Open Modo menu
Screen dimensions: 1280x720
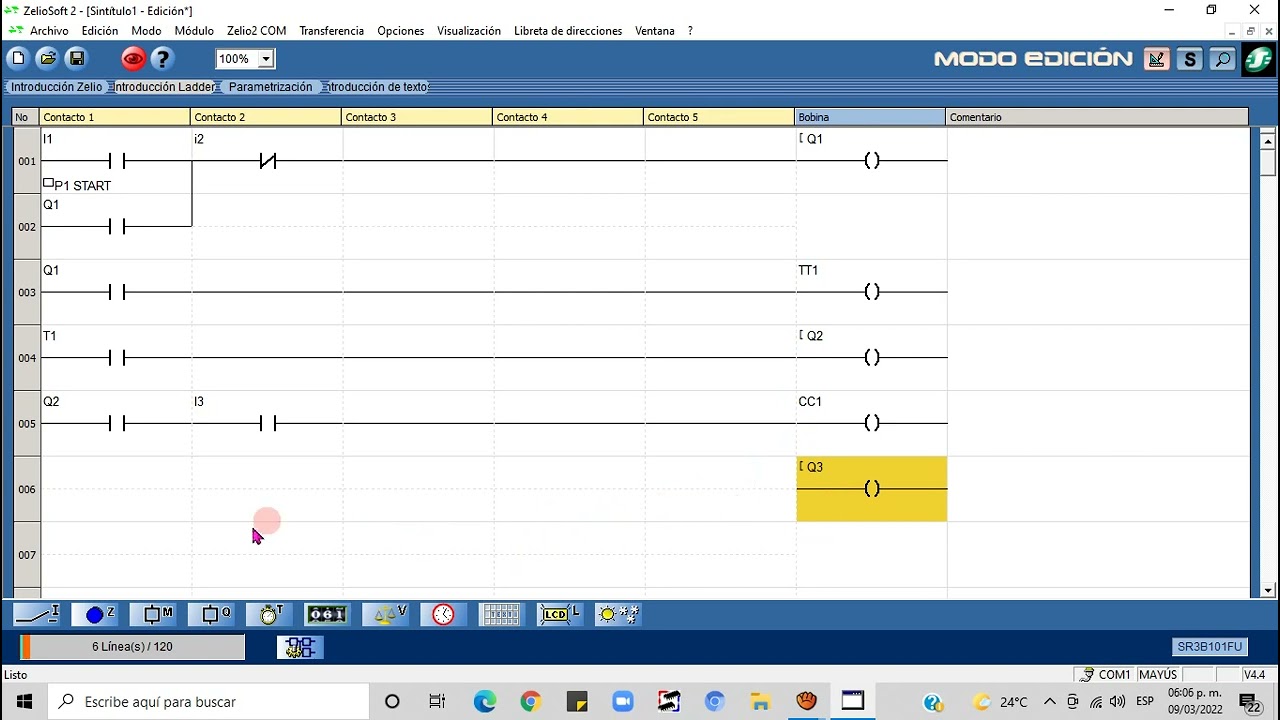coord(146,31)
